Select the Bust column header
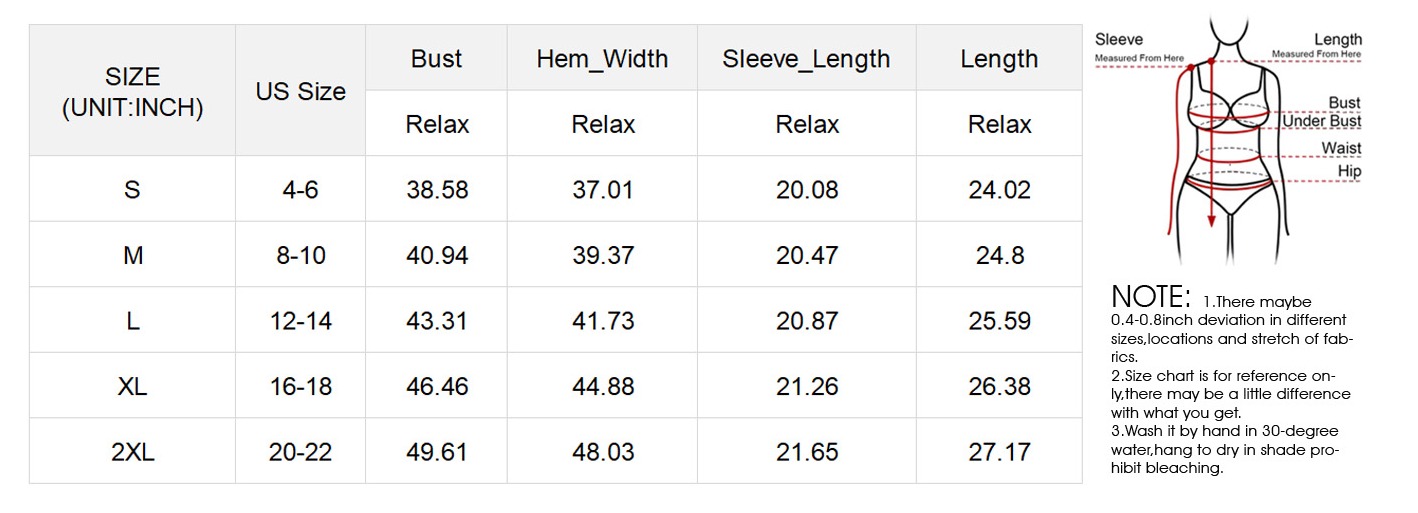This screenshot has height=513, width=1418. [436, 59]
